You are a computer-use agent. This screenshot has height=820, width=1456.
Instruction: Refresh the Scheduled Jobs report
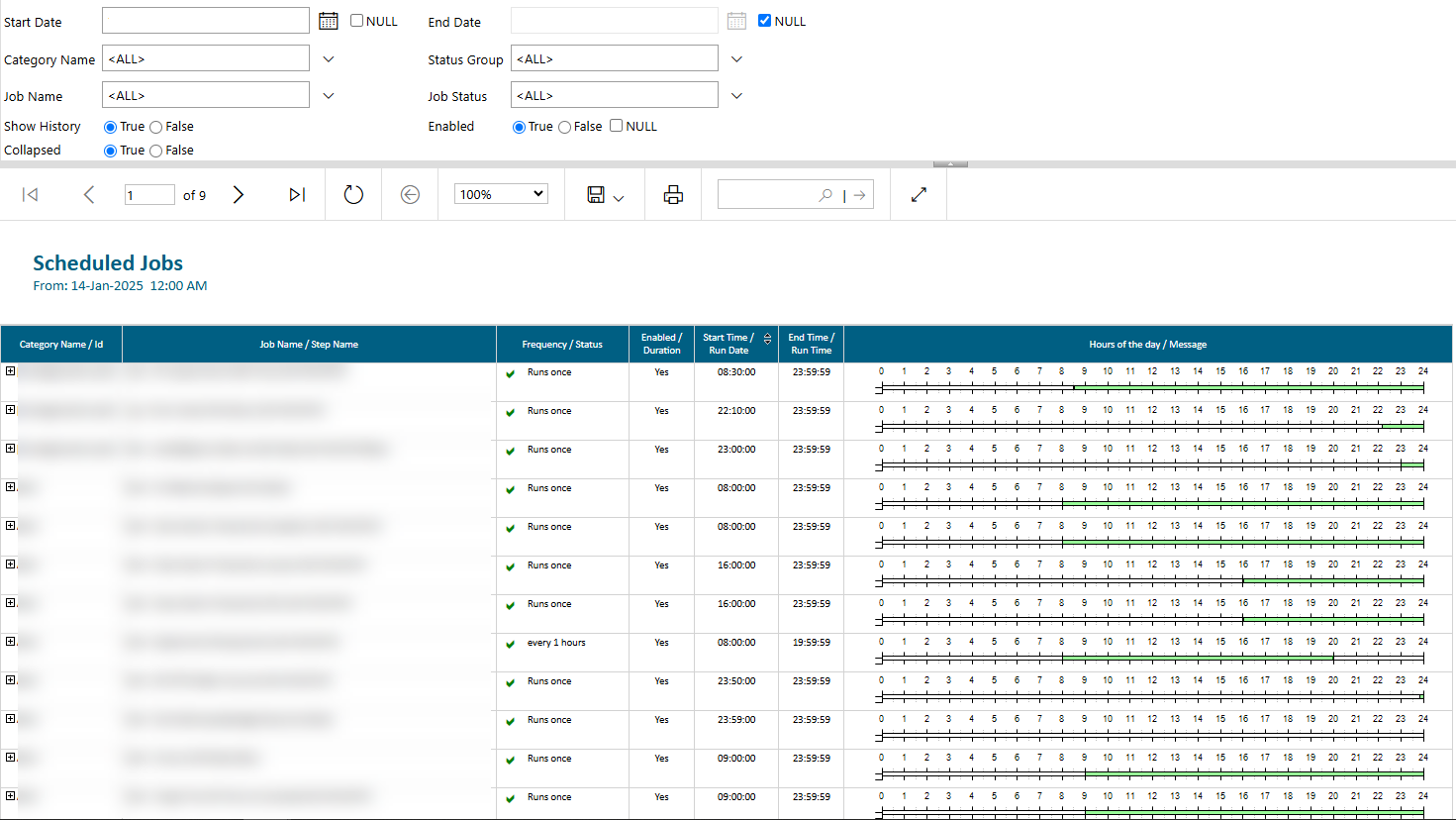353,194
